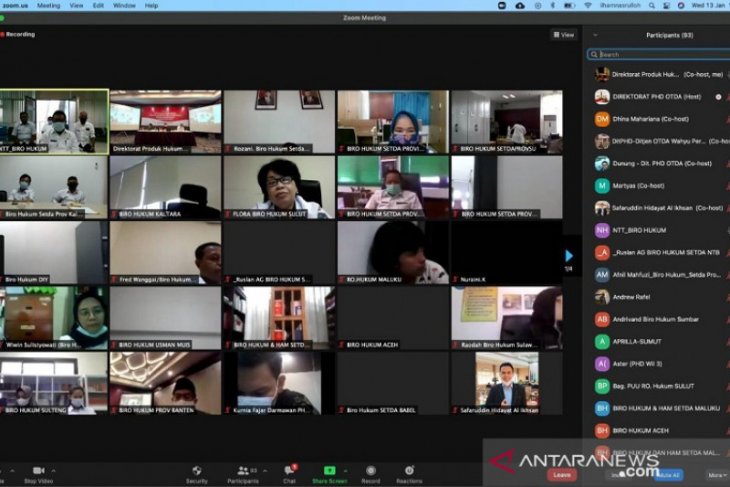The image size is (730, 487).
Task: Click the Wi-Fi icon in the menu bar
Action: coord(588,6)
